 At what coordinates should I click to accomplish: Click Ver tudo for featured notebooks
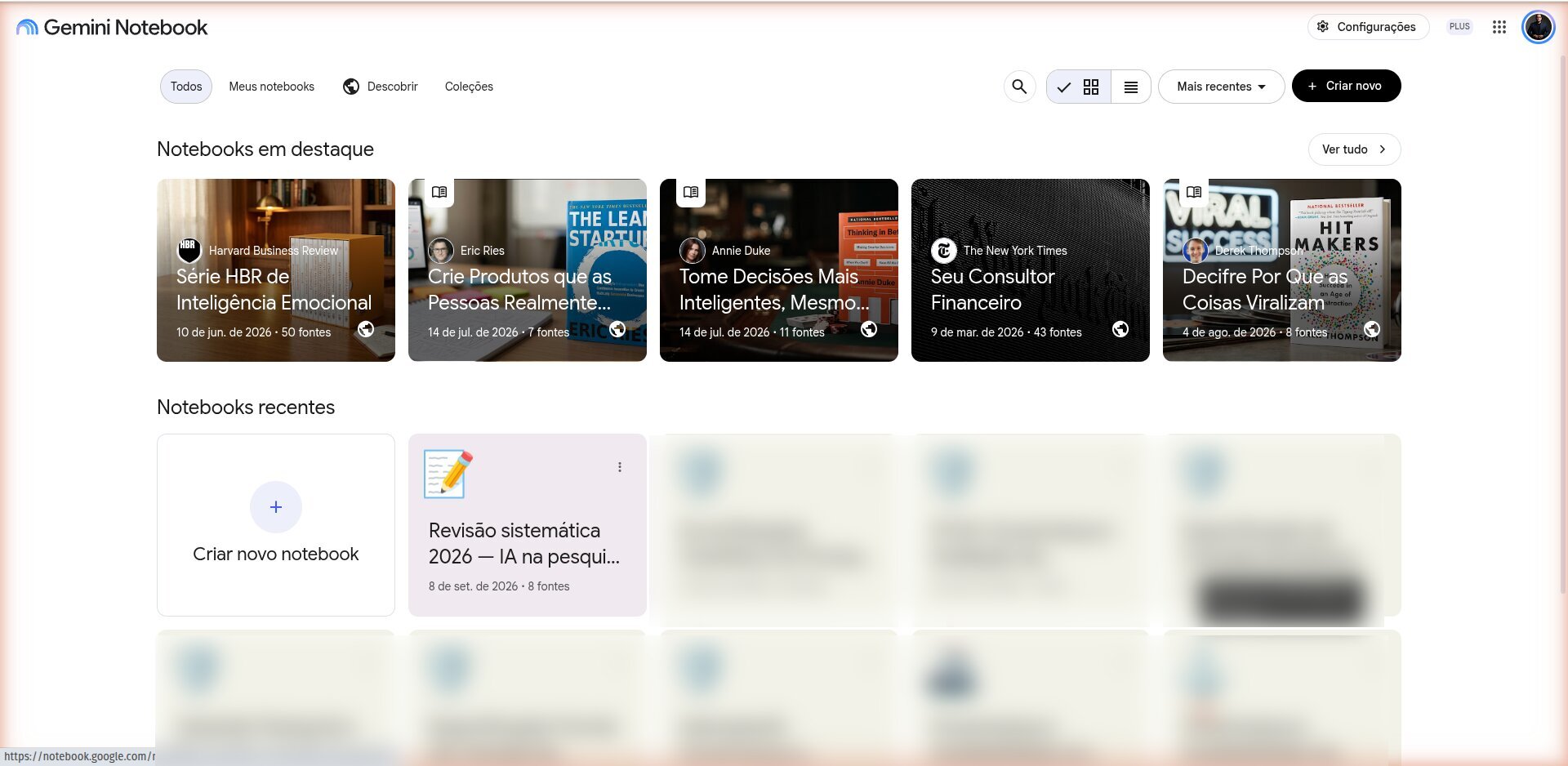tap(1354, 149)
